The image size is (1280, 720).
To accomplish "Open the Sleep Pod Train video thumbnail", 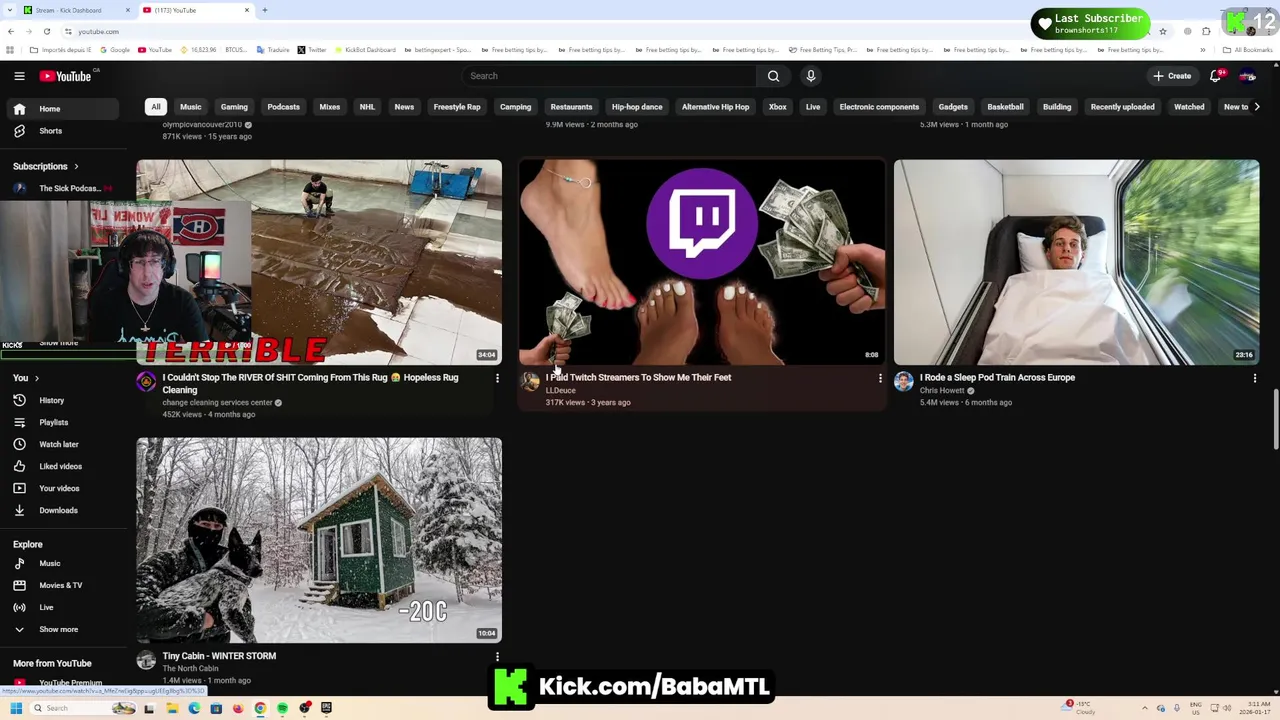I will 1076,262.
